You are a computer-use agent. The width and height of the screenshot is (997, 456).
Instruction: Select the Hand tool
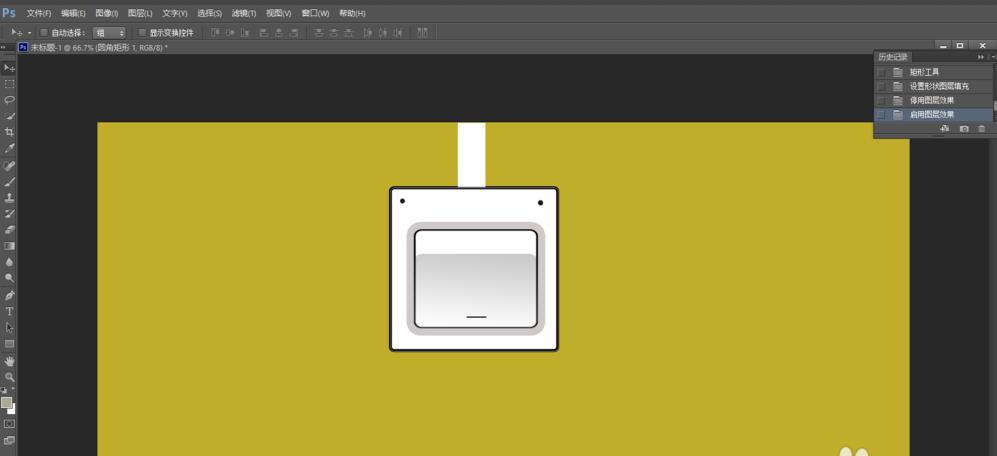point(9,360)
